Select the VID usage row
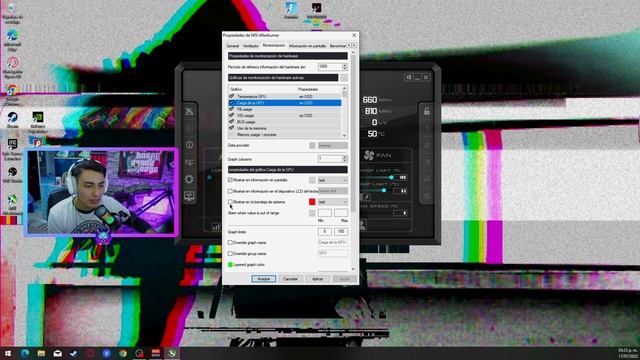The image size is (640, 360). 284,116
